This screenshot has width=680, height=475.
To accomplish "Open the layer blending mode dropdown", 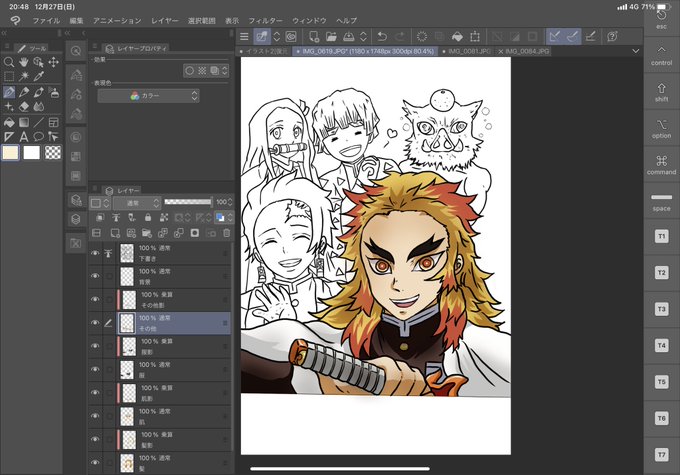I will (137, 203).
